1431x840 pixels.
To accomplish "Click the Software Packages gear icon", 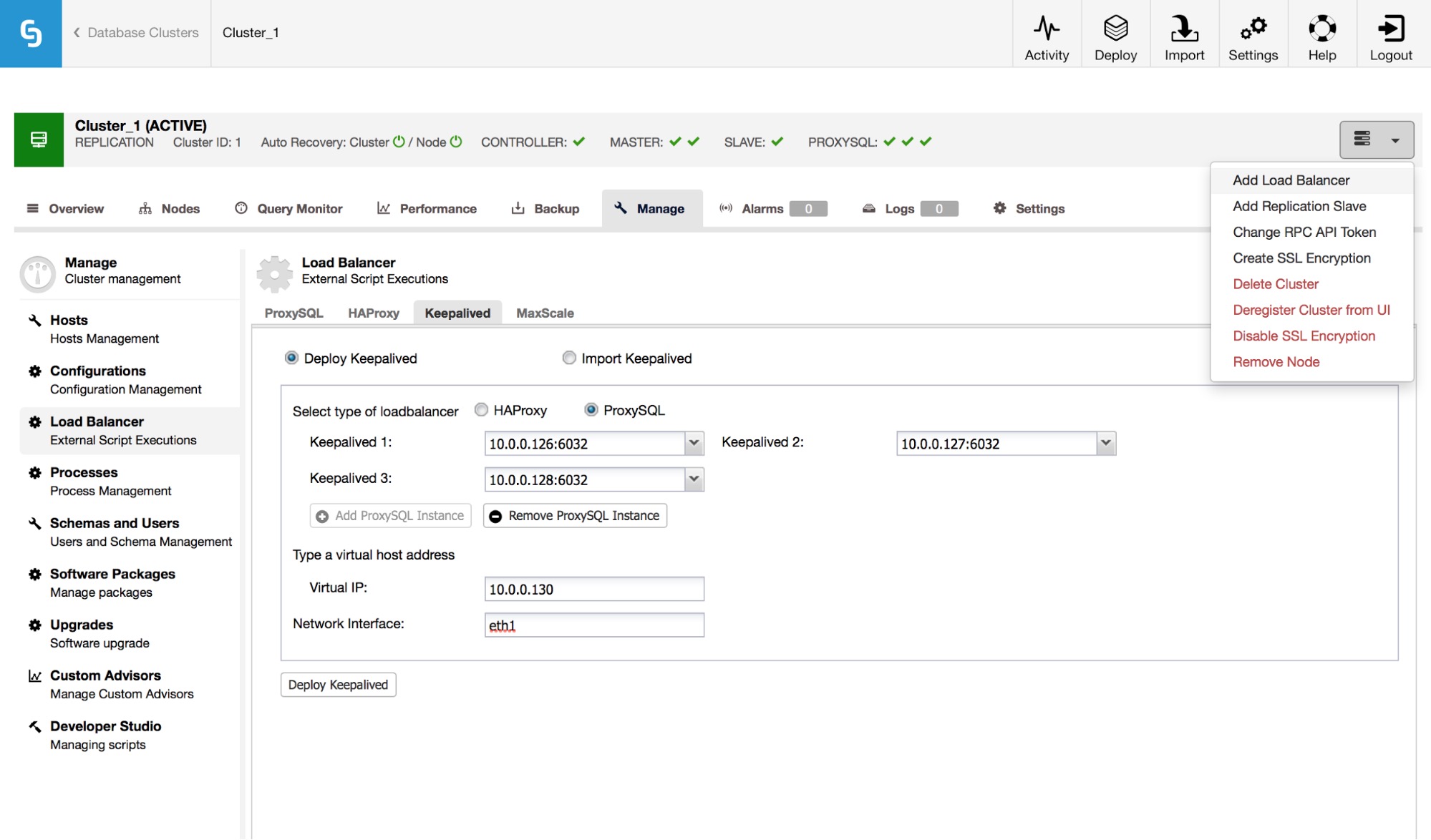I will [34, 574].
